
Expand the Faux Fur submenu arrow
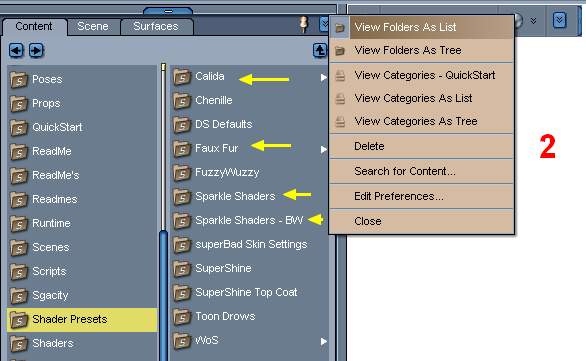(323, 149)
